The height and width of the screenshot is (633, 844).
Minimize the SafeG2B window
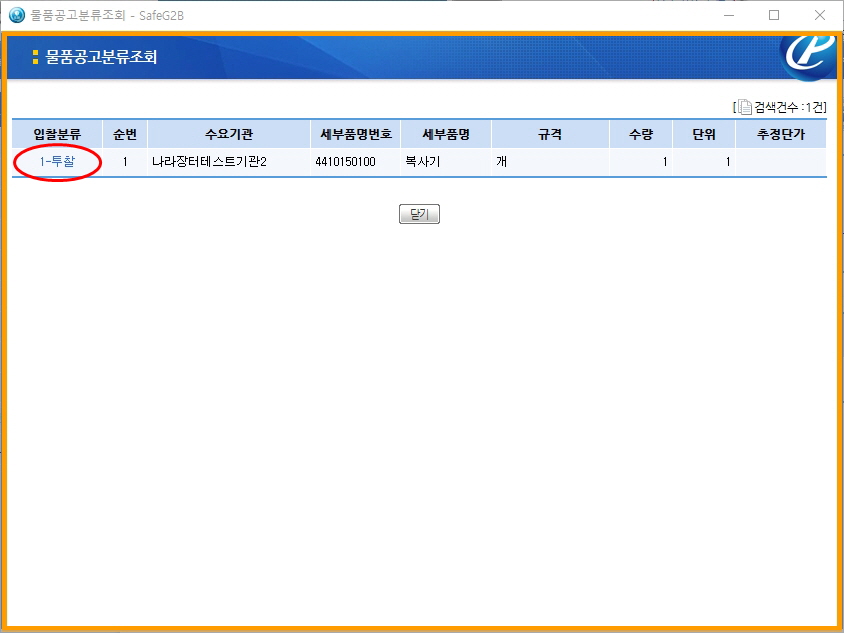[x=729, y=15]
